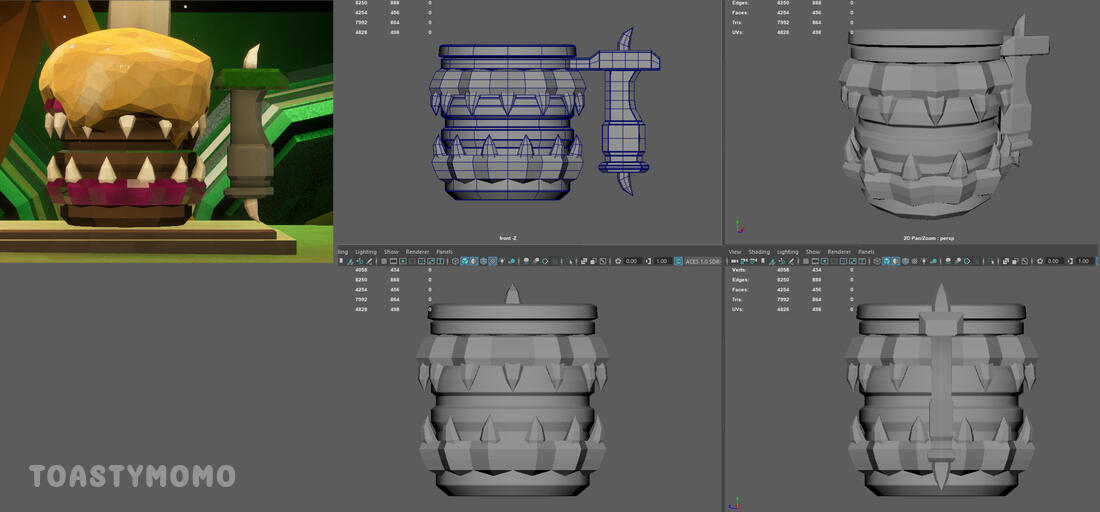
Task: Open the ACES 1.0 SDR view transform dropdown
Action: [x=699, y=261]
